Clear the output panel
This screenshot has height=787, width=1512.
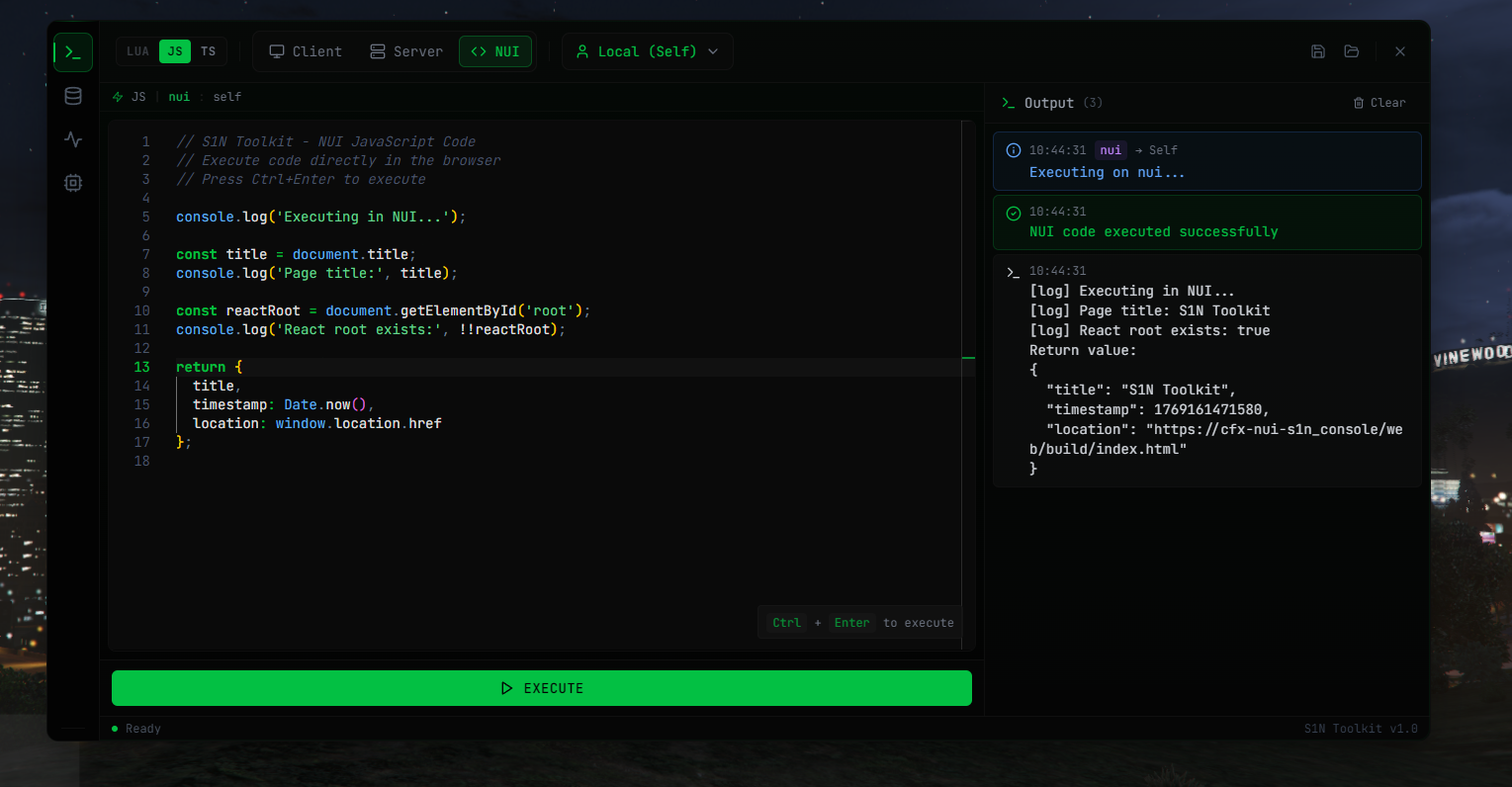click(1379, 103)
